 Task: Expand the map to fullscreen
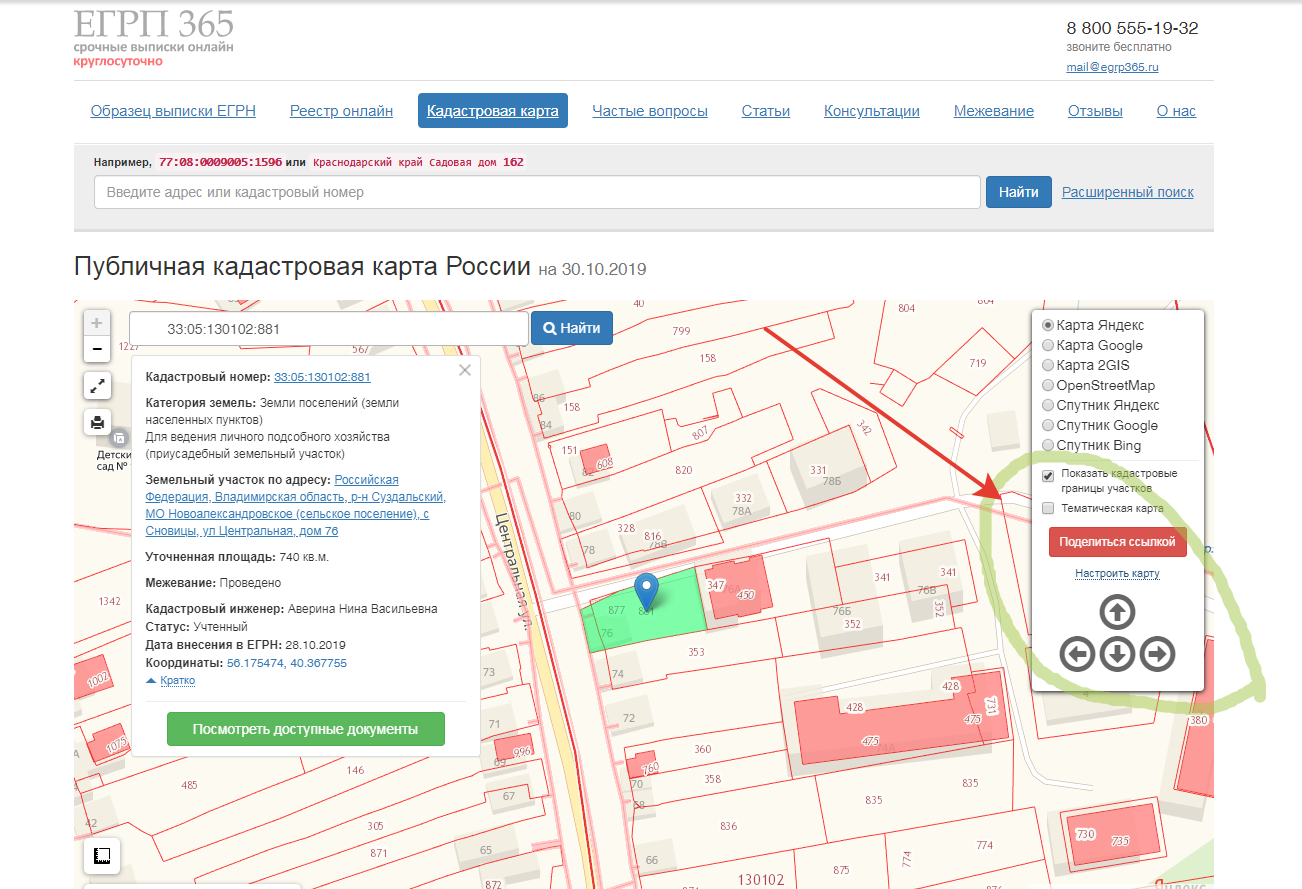click(97, 385)
